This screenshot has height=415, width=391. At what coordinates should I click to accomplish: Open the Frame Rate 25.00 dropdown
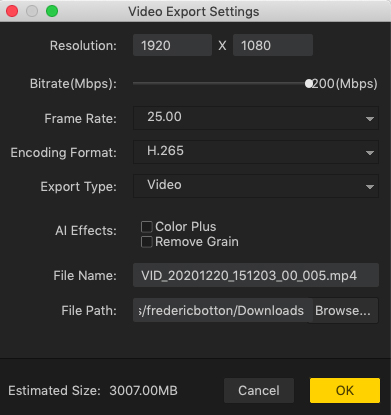click(256, 118)
